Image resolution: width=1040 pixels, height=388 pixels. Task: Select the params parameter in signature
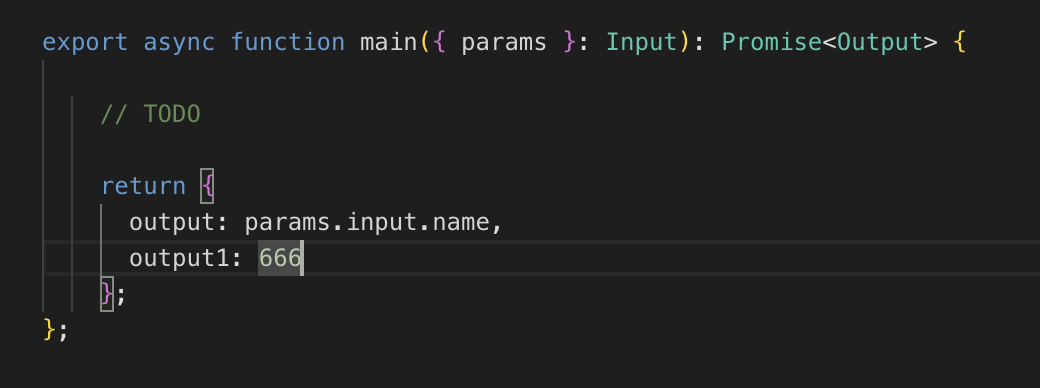point(504,43)
